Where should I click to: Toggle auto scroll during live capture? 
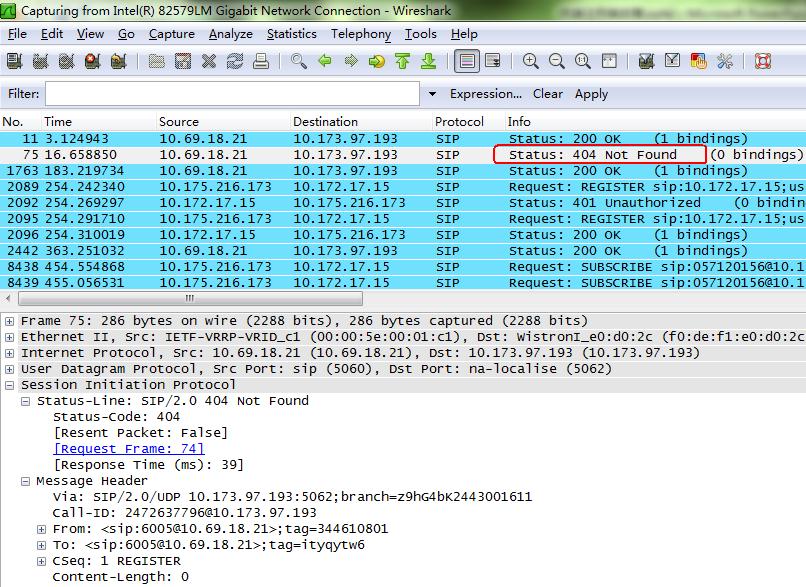493,61
